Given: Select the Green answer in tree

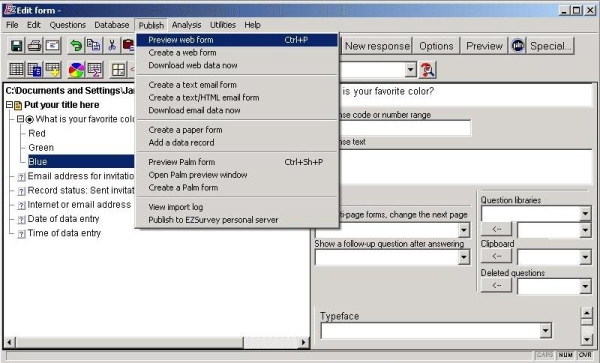Looking at the screenshot, I should click(41, 148).
